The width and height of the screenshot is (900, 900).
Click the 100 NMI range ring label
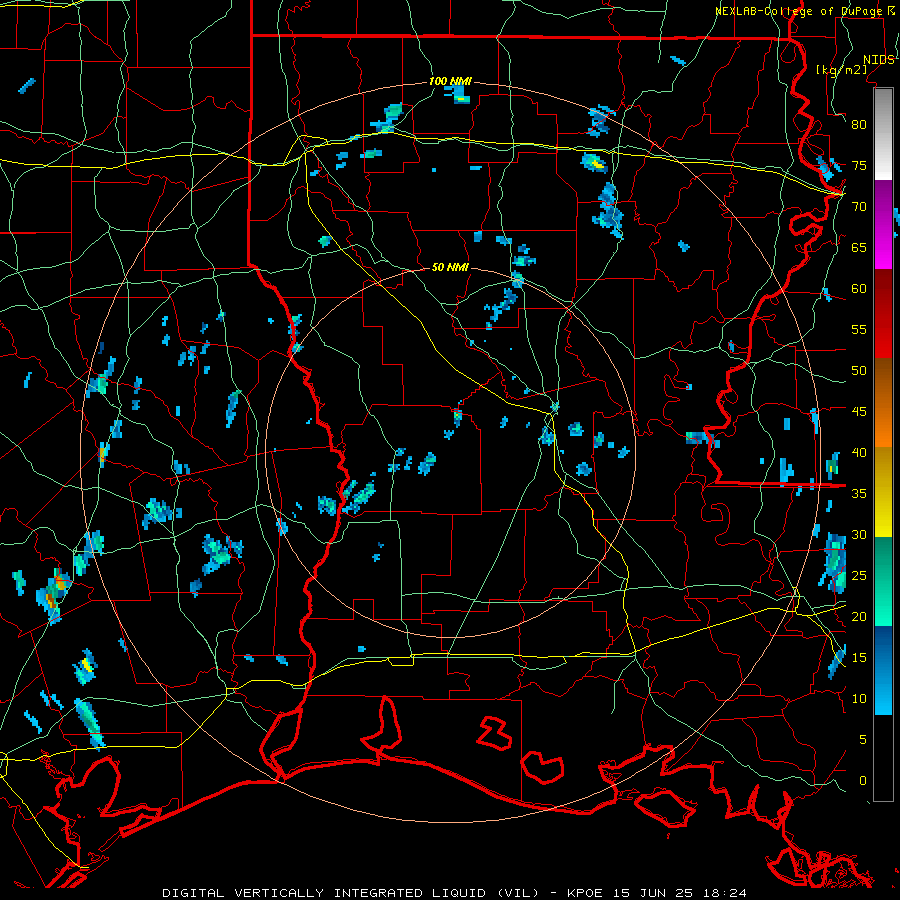pyautogui.click(x=450, y=82)
